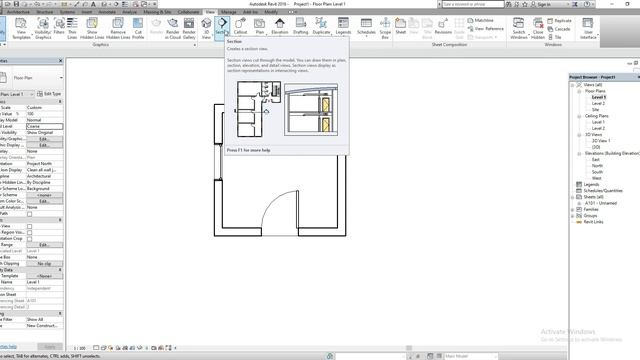Screen dimensions: 640x360
Task: Collapse Elevations Building Elevation node
Action: 579,153
